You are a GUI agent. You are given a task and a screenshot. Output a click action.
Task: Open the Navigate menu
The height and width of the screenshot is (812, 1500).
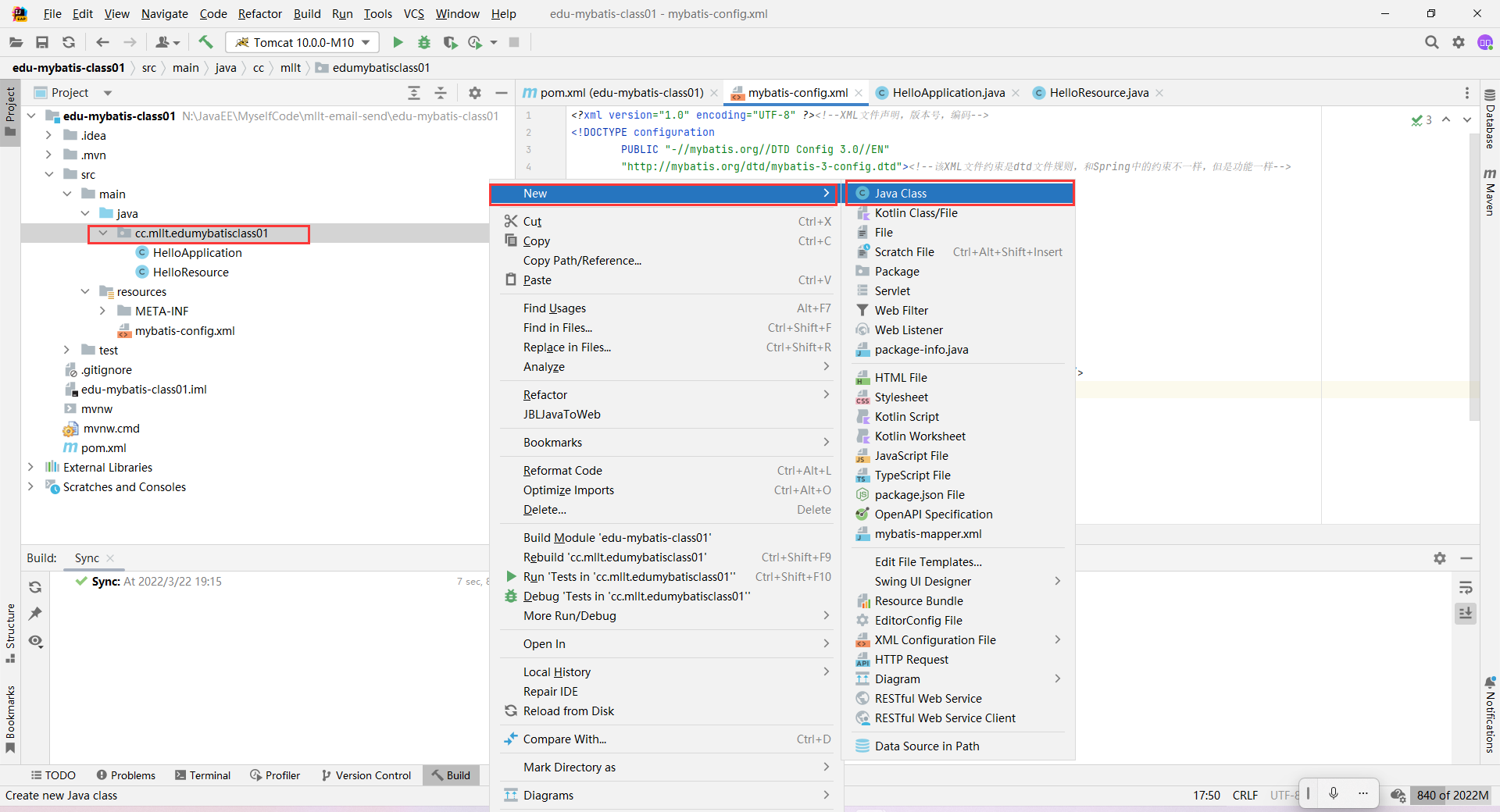tap(164, 14)
